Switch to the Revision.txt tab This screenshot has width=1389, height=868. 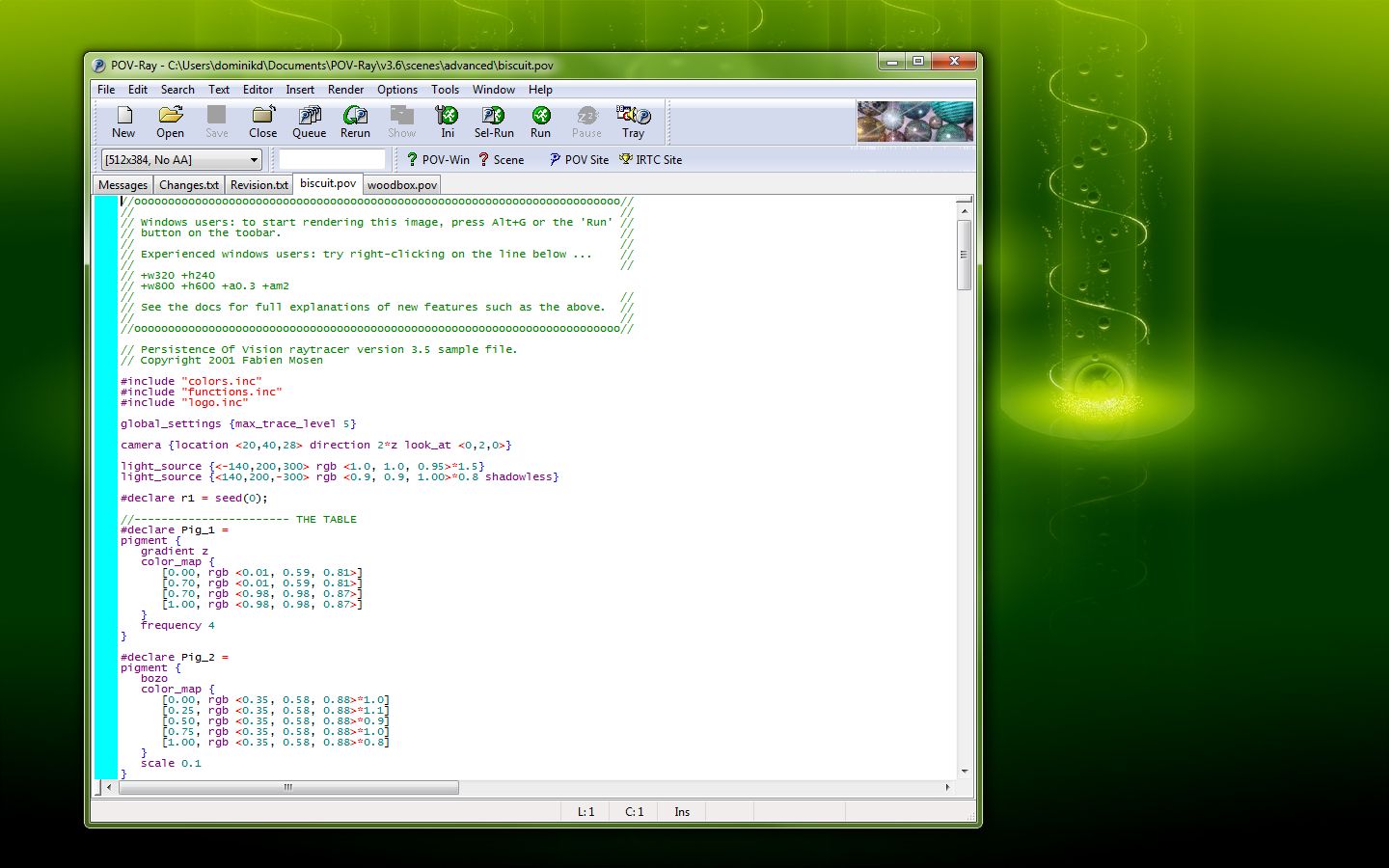(x=259, y=185)
